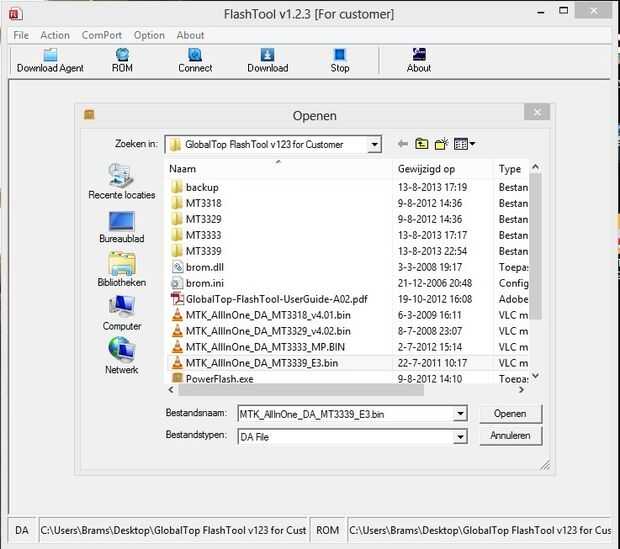620x549 pixels.
Task: Click the Download Agent toolbar icon
Action: coord(50,55)
